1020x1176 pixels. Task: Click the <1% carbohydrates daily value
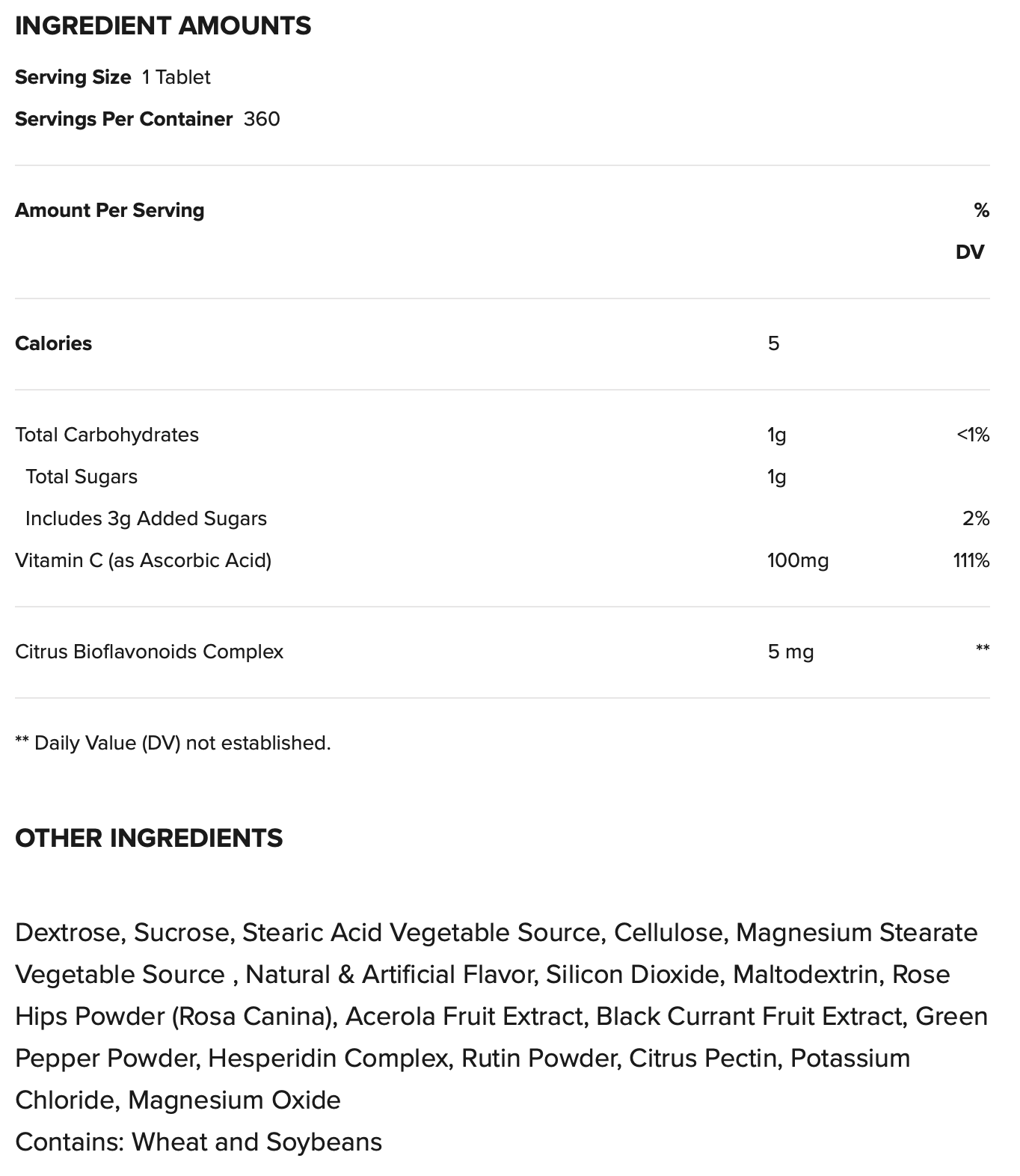pyautogui.click(x=972, y=435)
